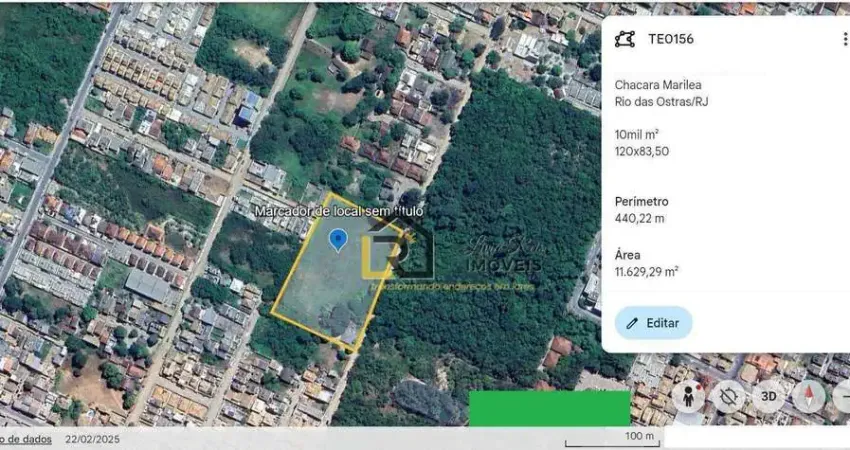The width and height of the screenshot is (850, 450).
Task: Toggle the 3D view button
Action: (768, 396)
